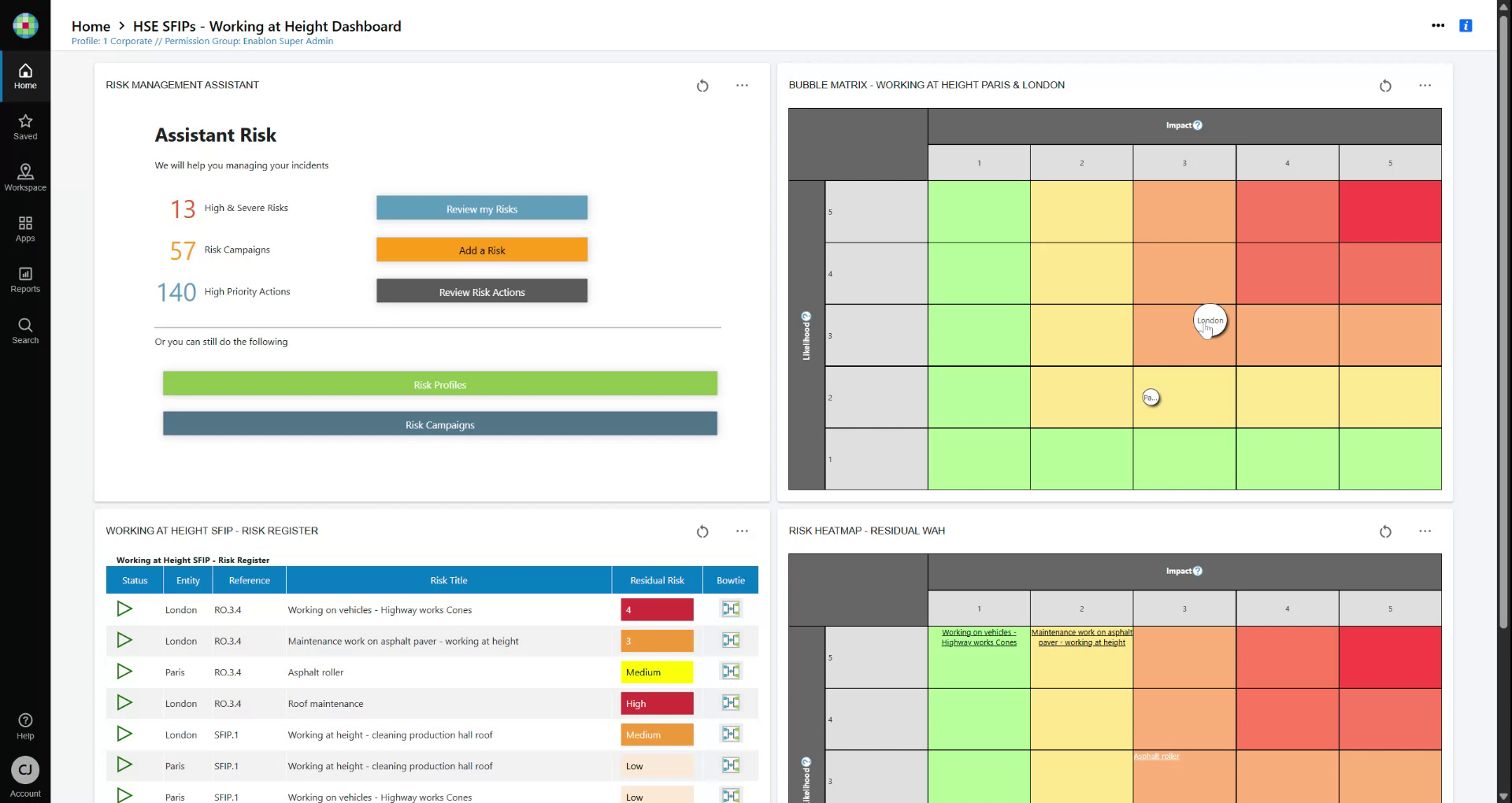This screenshot has height=803, width=1512.
Task: Open Workspace from the left sidebar
Action: 25,177
